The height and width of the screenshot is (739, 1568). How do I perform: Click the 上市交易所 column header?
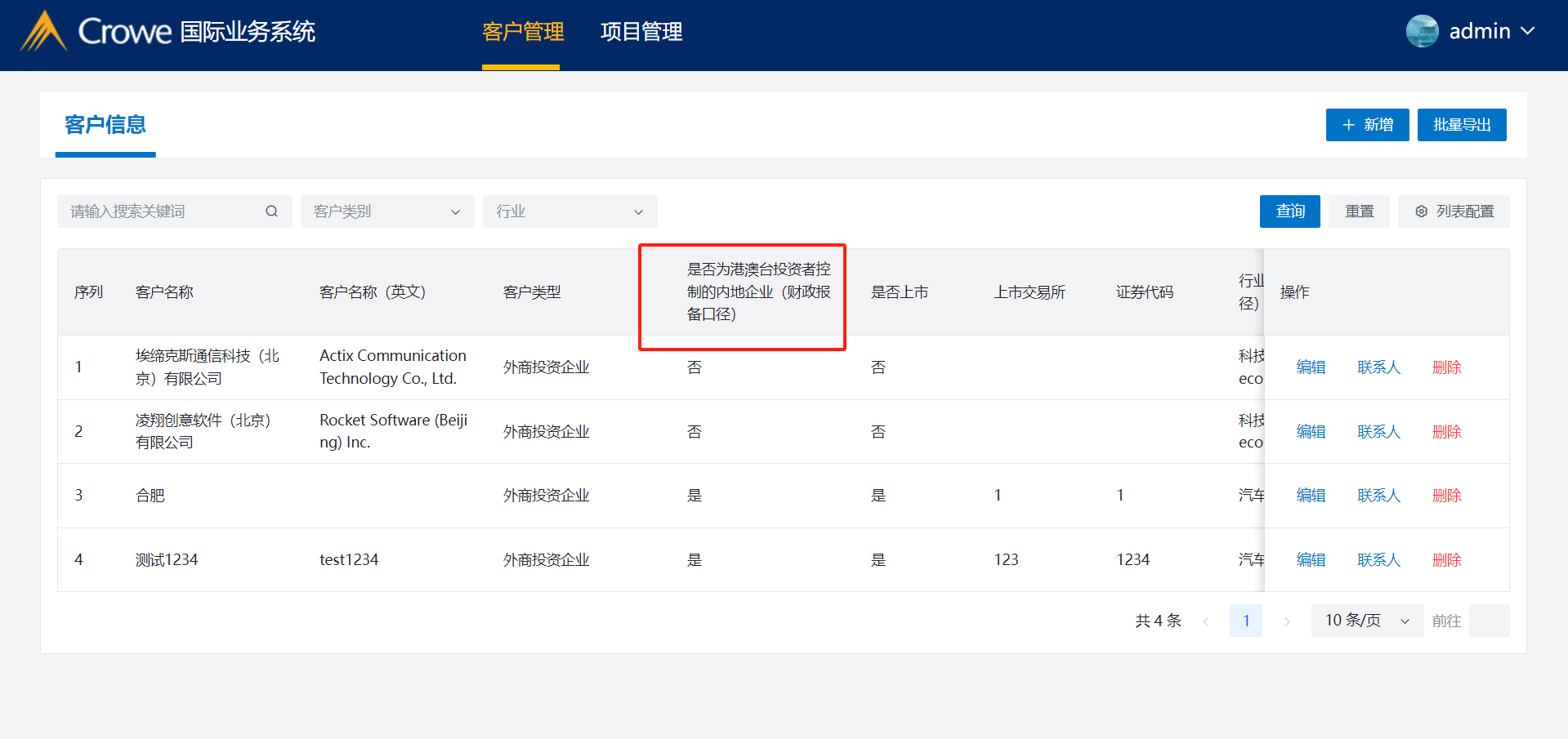(1030, 292)
